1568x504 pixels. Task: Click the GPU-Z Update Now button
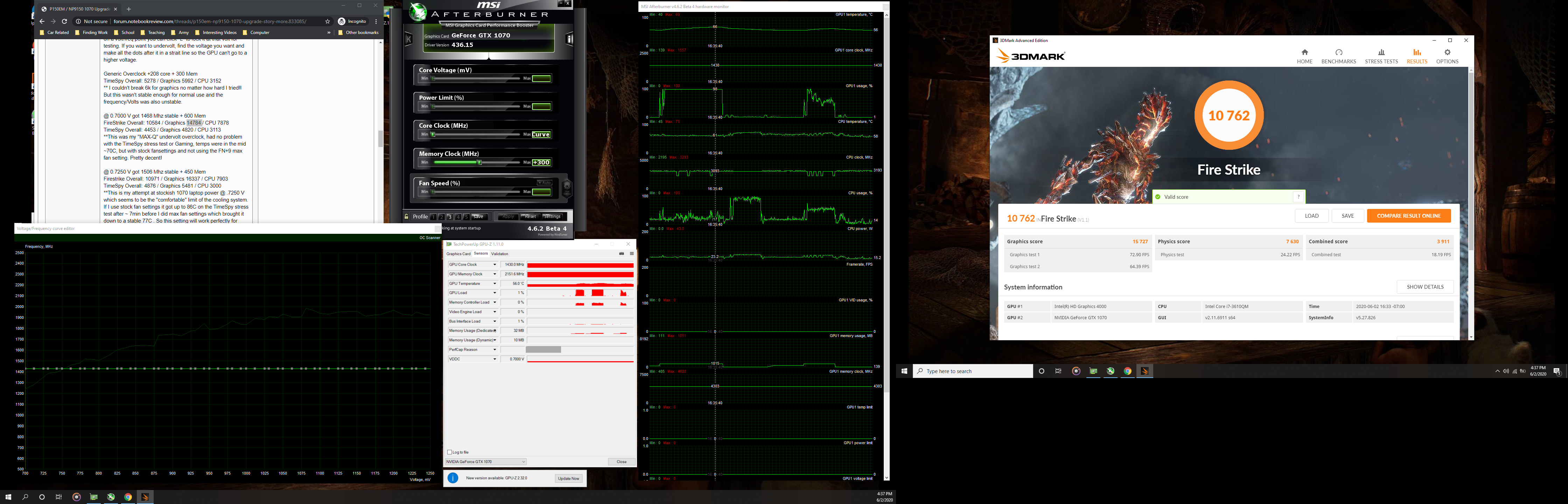[x=568, y=478]
